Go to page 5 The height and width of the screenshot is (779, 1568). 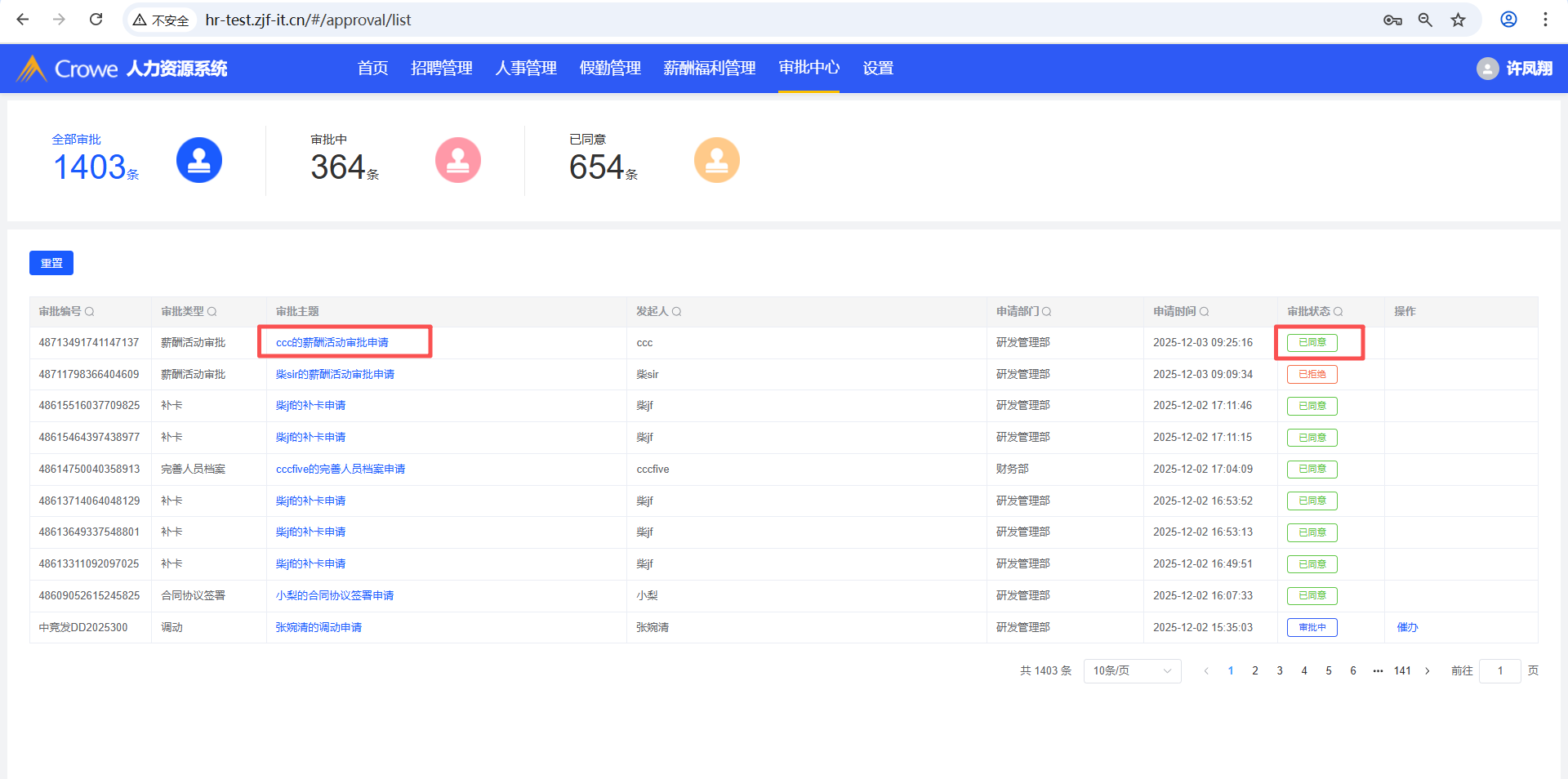(1329, 671)
